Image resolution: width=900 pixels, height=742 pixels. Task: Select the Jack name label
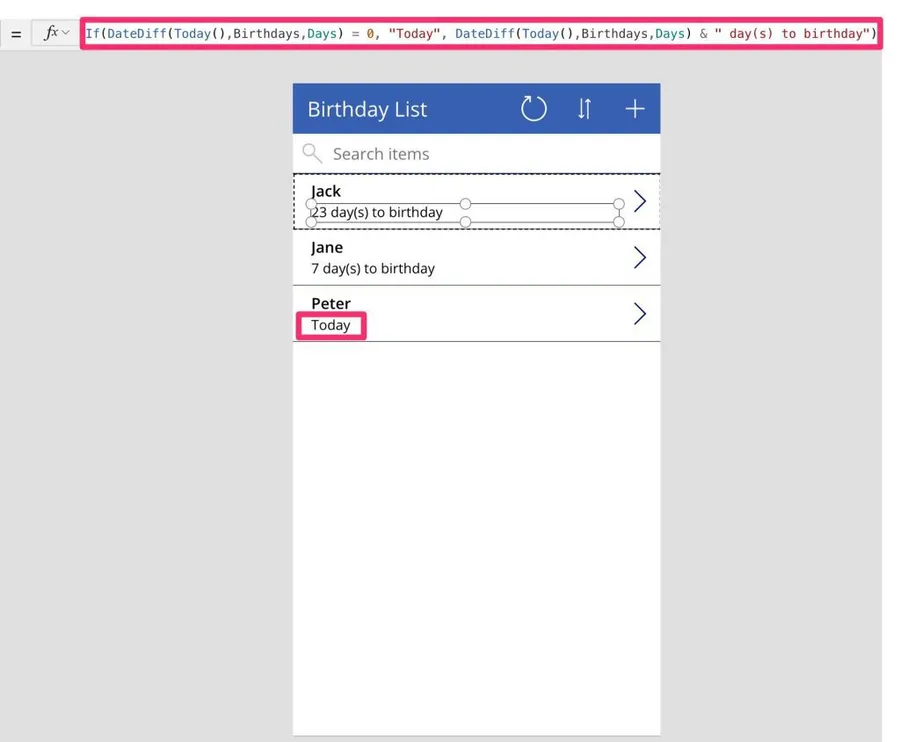(x=326, y=191)
